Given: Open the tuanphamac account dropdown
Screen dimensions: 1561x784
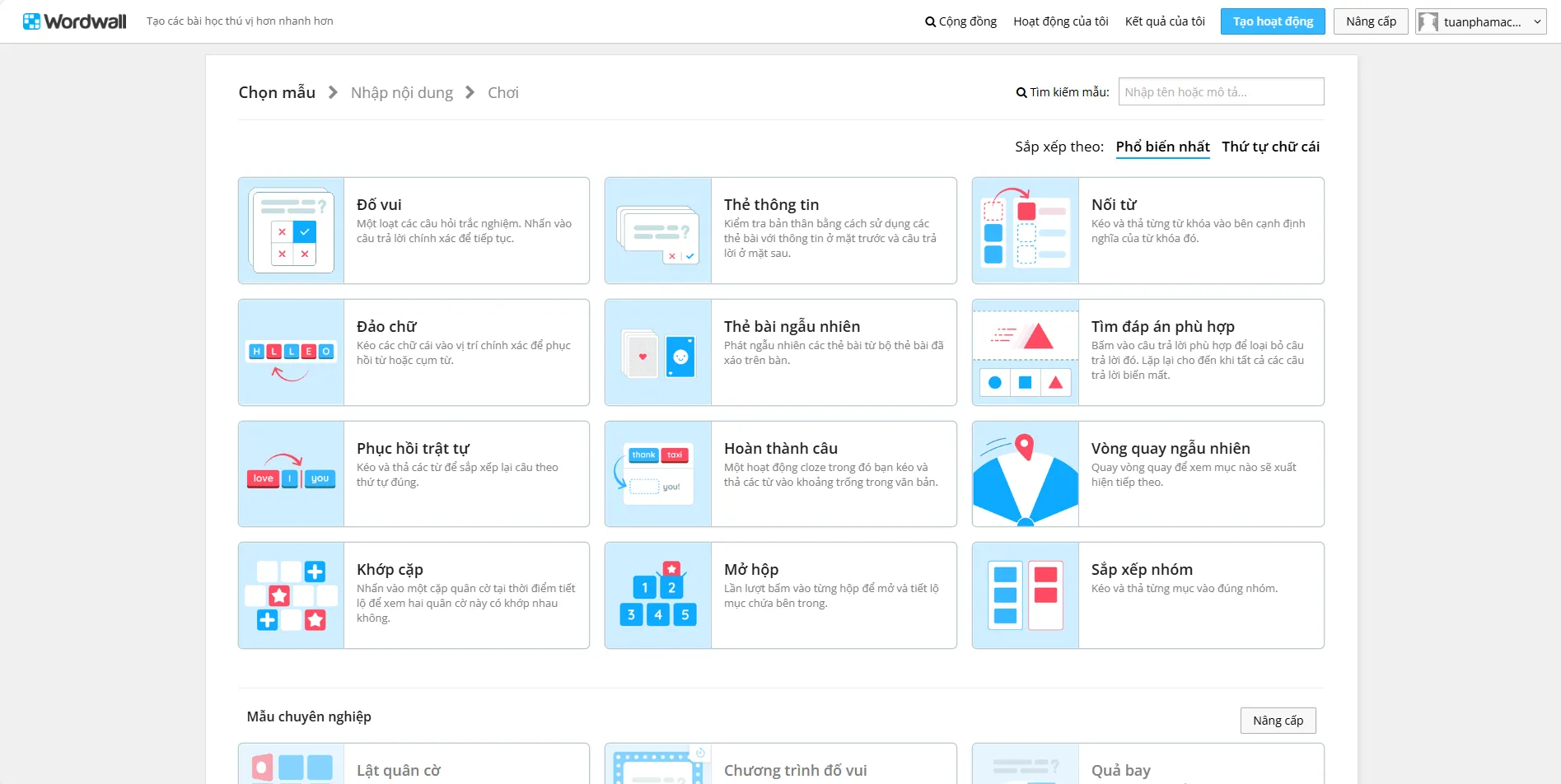Looking at the screenshot, I should [1480, 21].
